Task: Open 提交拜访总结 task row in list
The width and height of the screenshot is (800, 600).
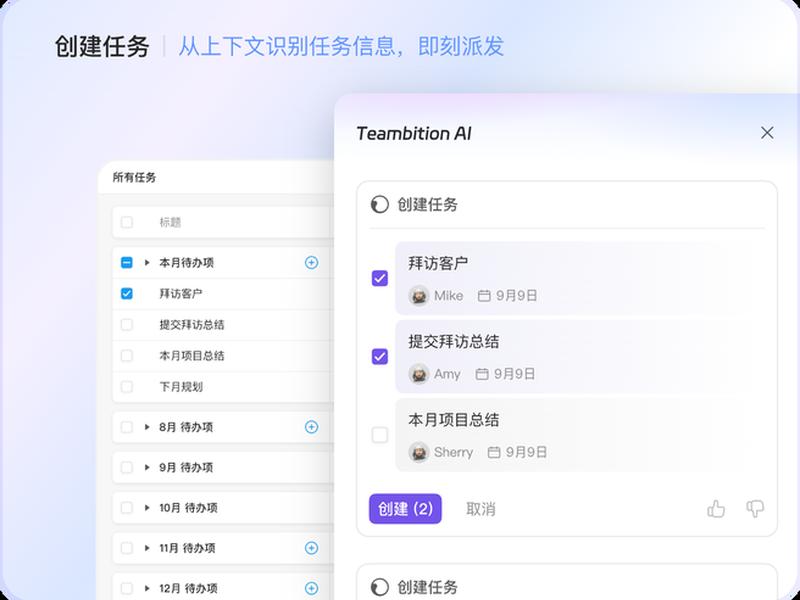Action: [x=223, y=324]
